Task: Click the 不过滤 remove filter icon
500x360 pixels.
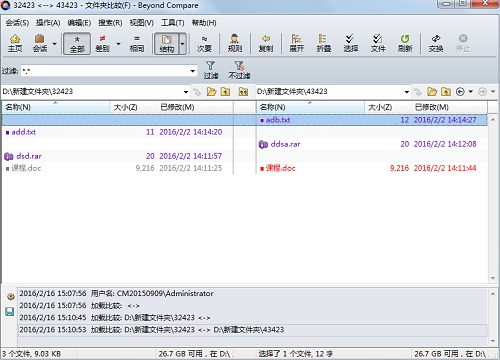Action: (x=239, y=70)
